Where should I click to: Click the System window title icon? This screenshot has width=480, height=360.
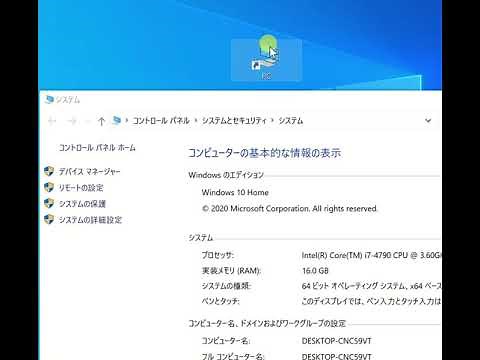coord(49,99)
